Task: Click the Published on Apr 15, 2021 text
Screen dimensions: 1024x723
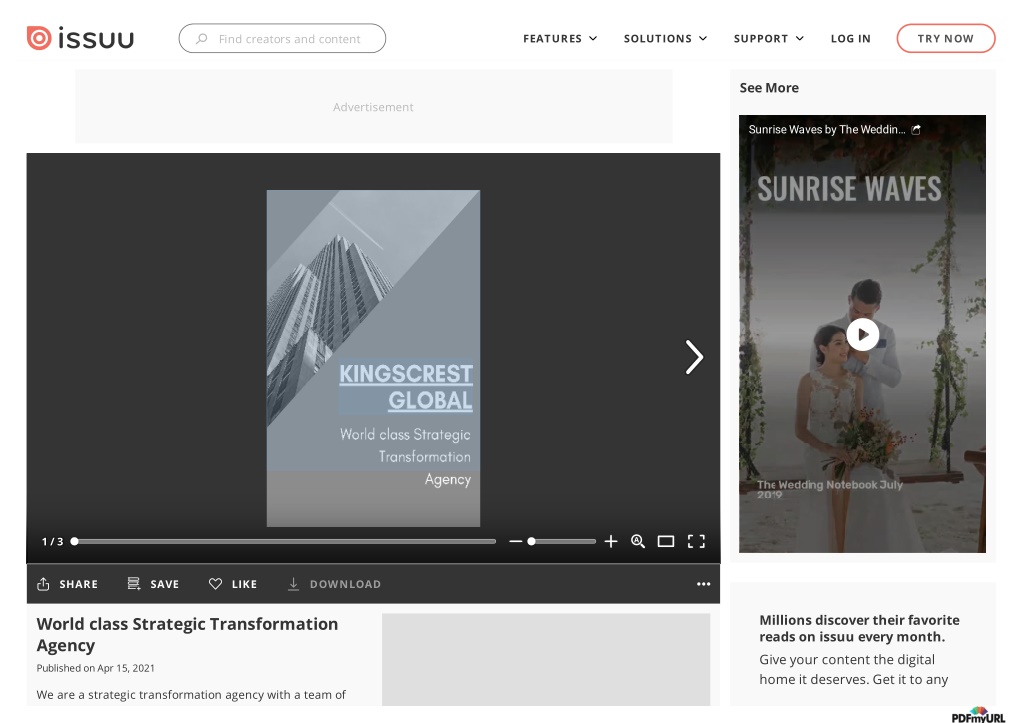Action: point(95,668)
